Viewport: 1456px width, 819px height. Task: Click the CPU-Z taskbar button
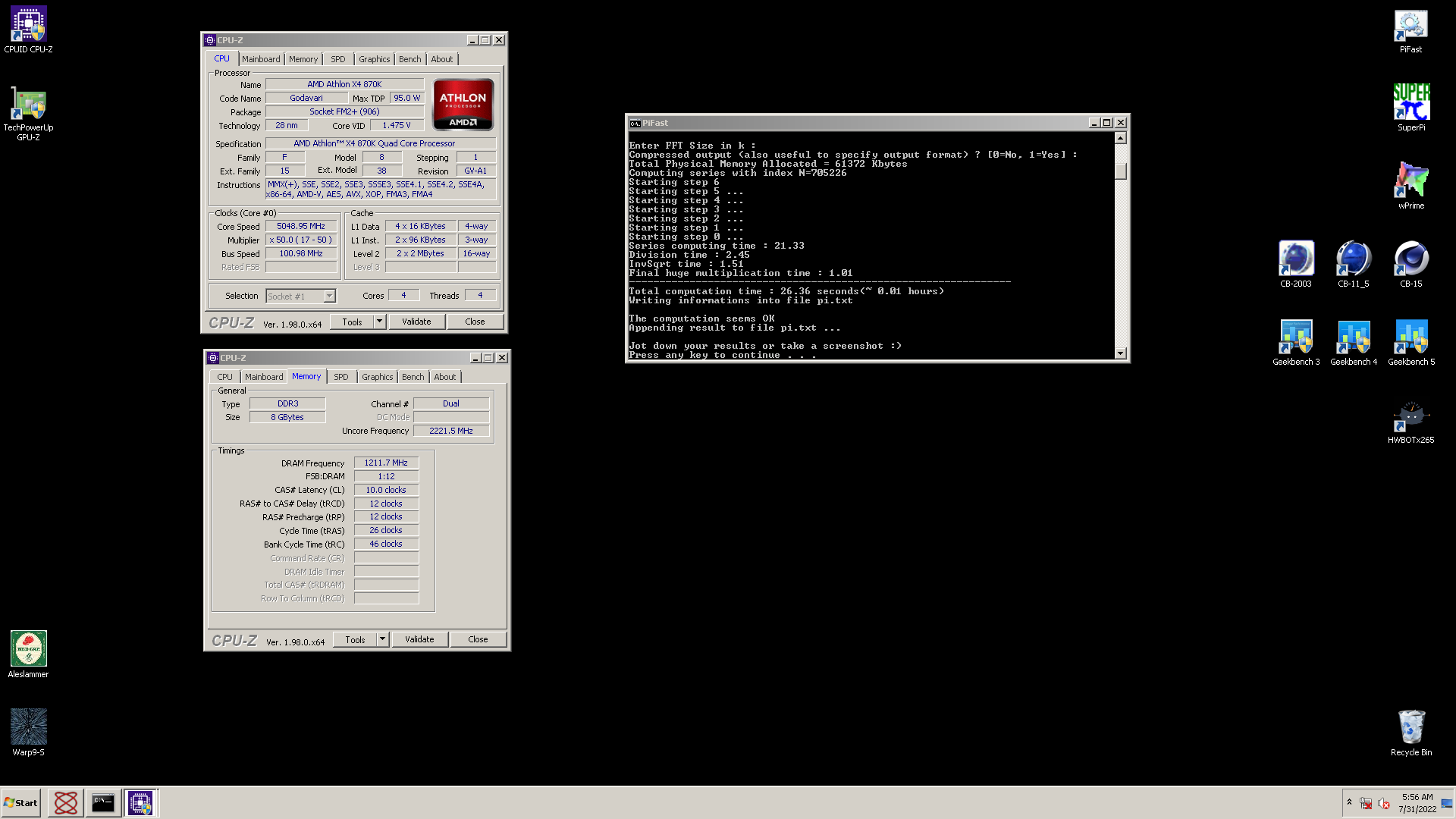[140, 802]
